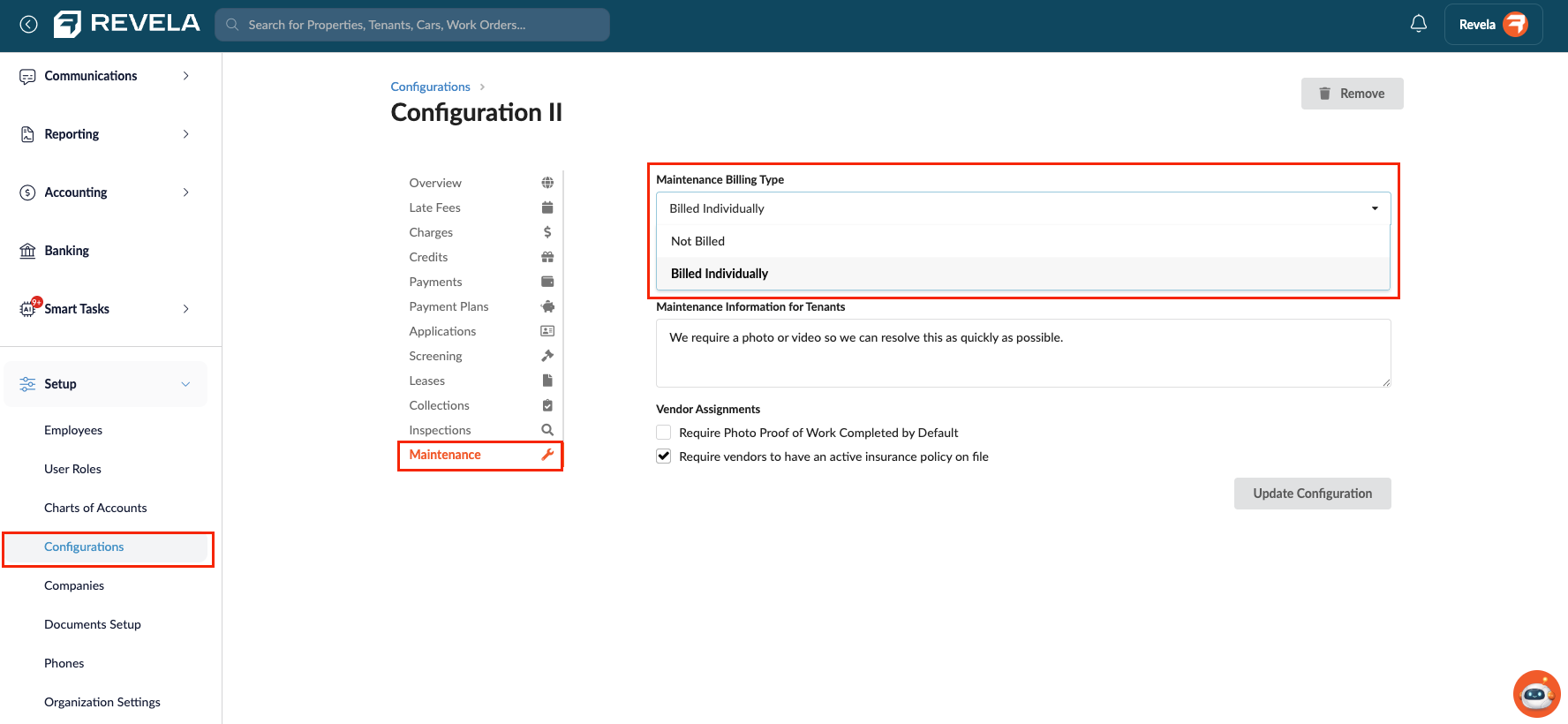Choose the Not Billed option
Viewport: 1568px width, 724px height.
point(1023,241)
